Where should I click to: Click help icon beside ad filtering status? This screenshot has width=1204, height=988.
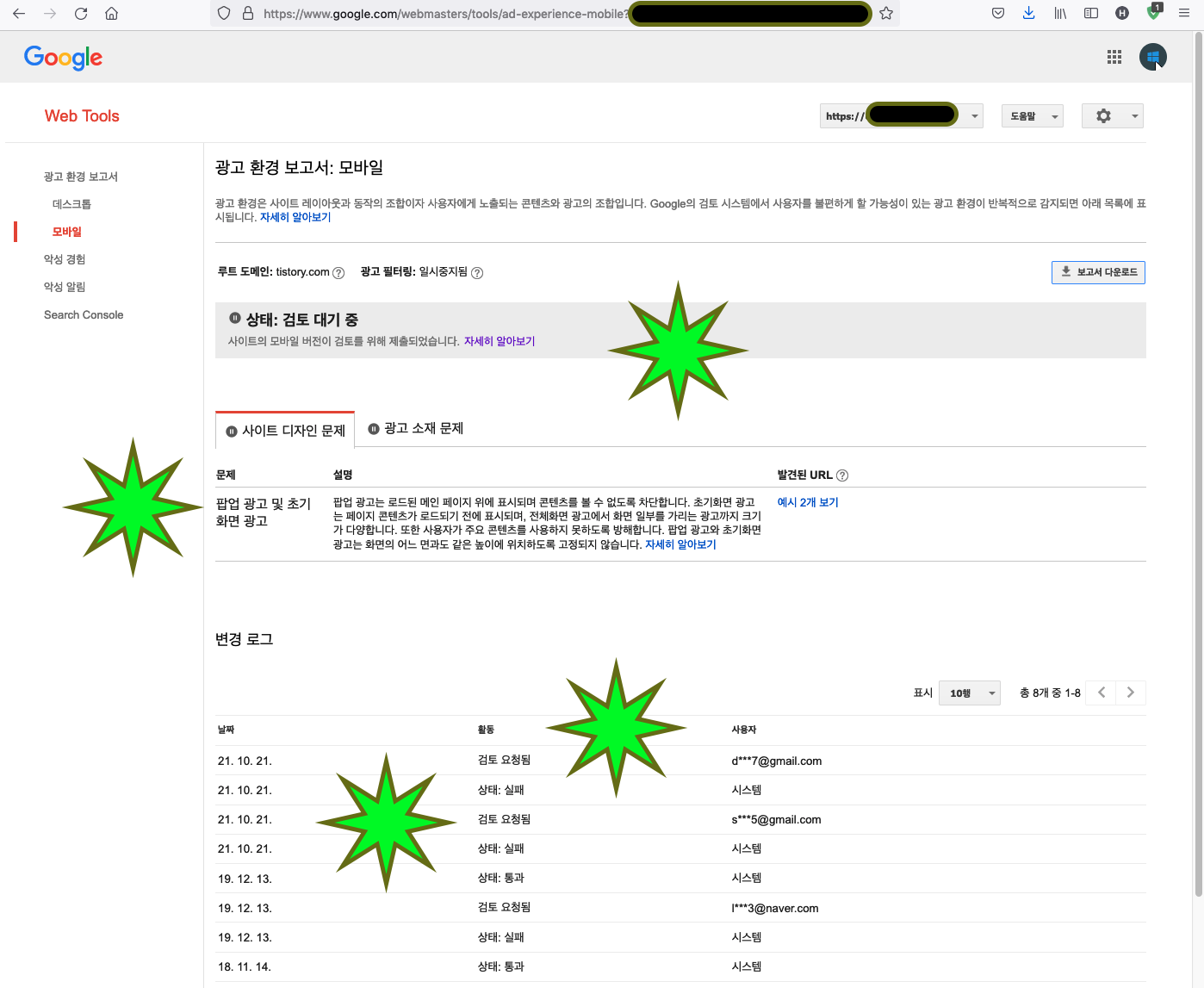[477, 273]
